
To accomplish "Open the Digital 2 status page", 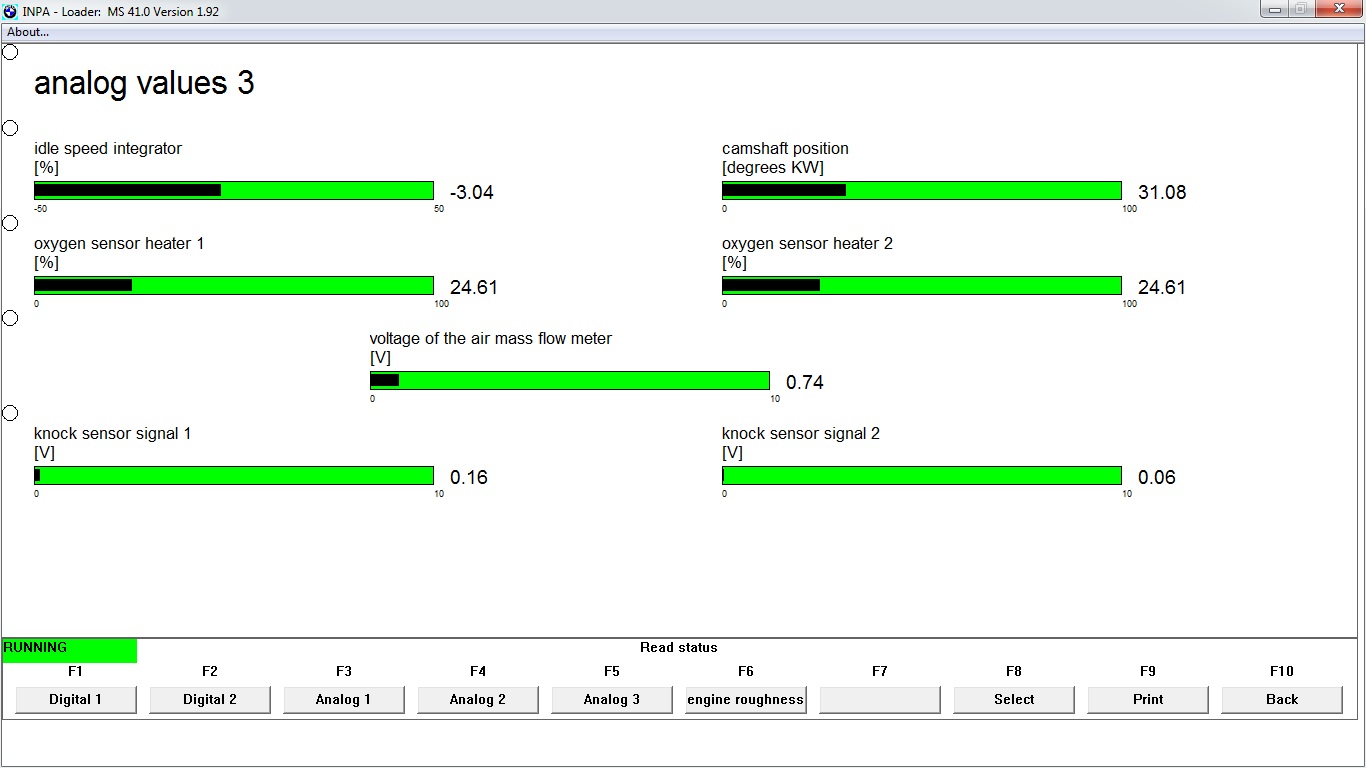I will (210, 699).
